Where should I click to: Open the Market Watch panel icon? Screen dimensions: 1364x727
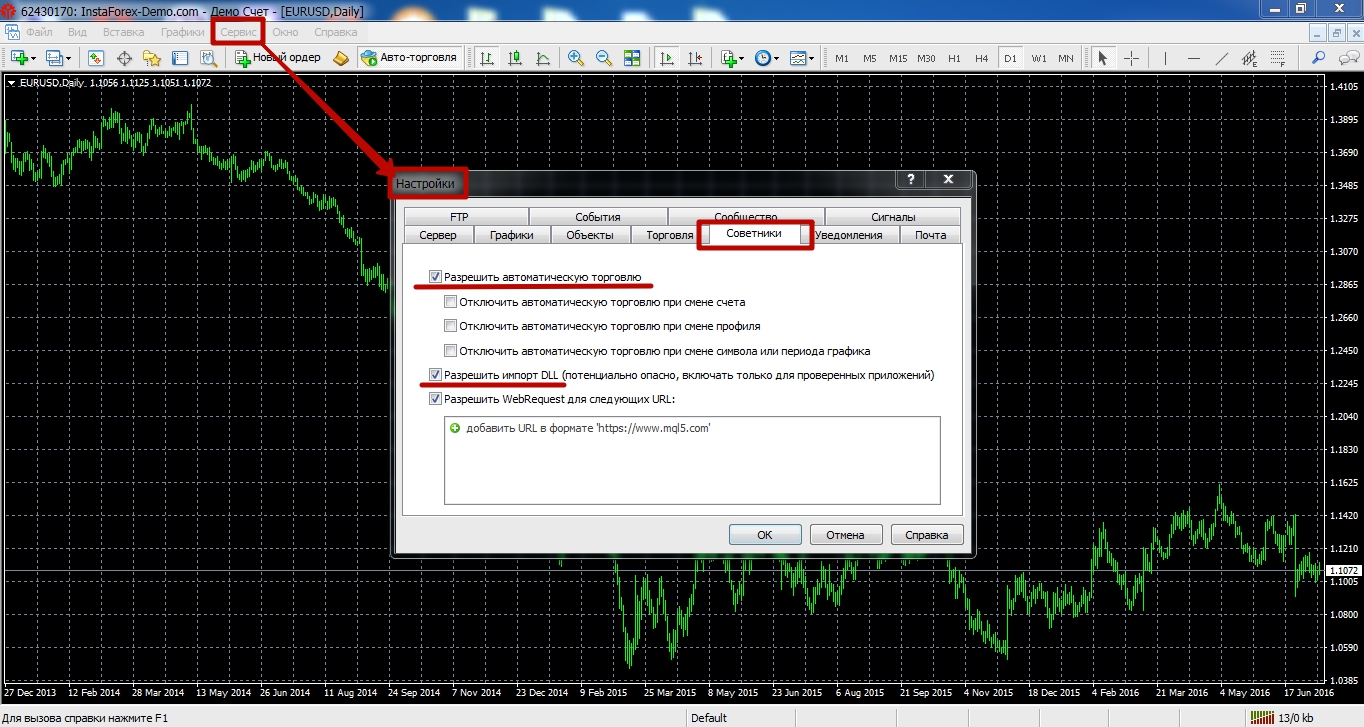[x=96, y=58]
